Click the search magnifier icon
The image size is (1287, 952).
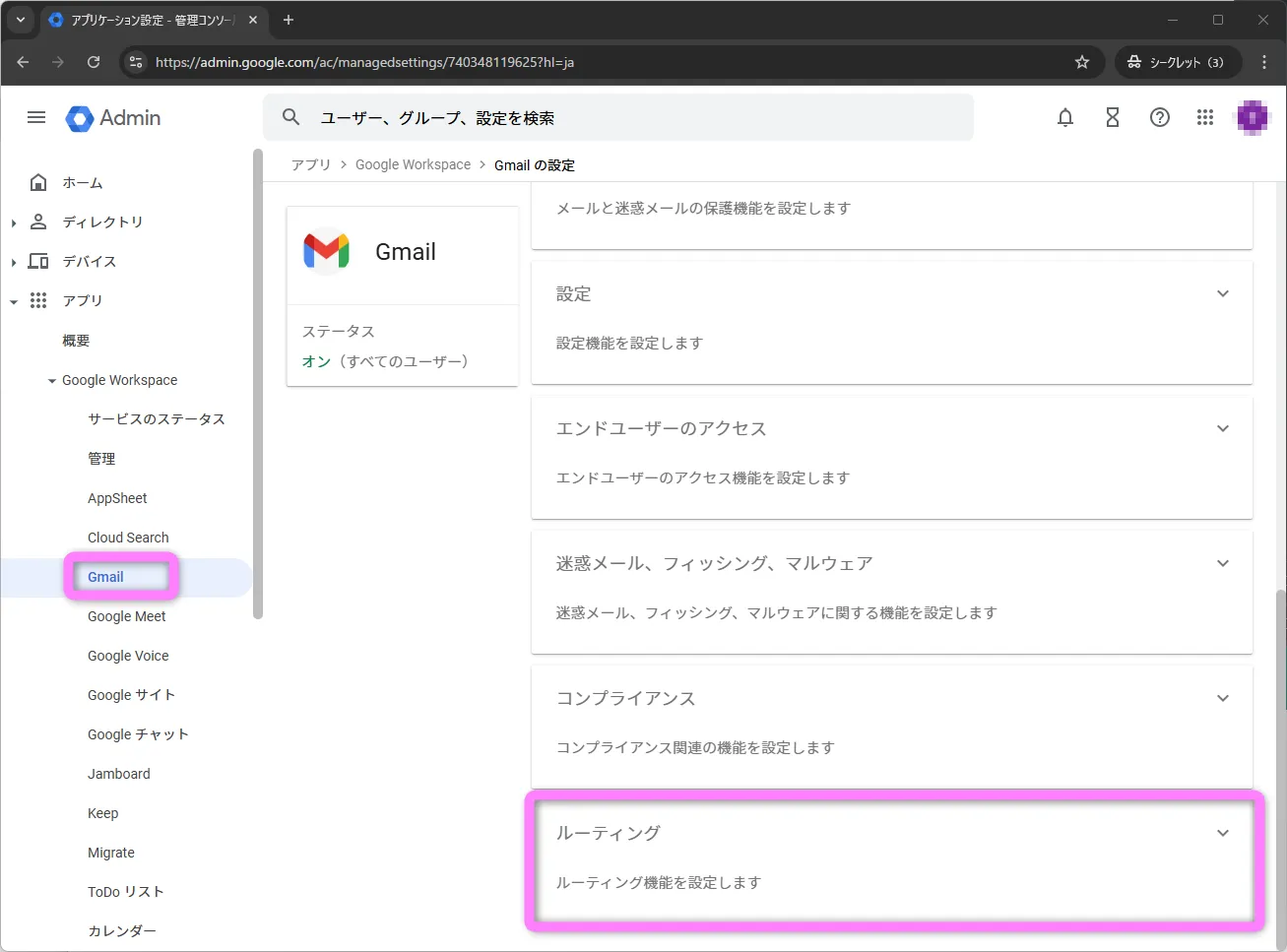[x=290, y=117]
